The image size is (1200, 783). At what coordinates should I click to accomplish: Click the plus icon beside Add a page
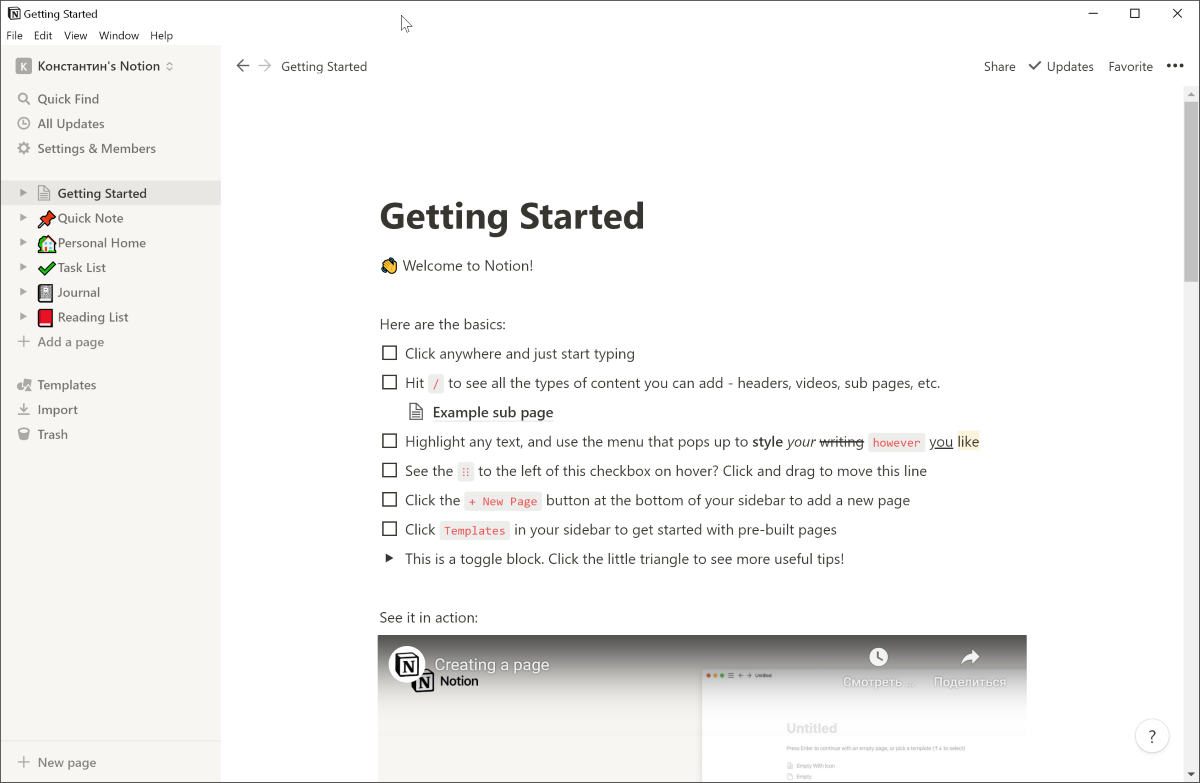point(24,342)
